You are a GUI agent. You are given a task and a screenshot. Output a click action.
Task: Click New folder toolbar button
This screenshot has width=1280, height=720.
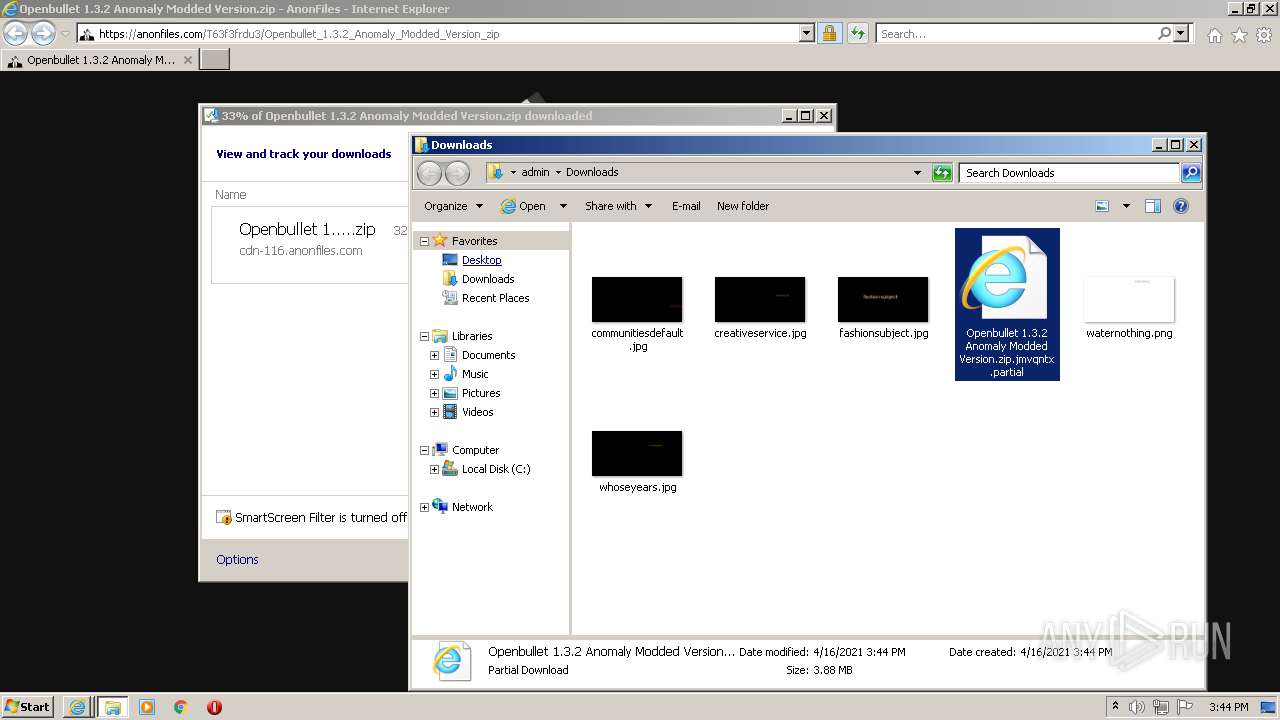click(x=743, y=206)
